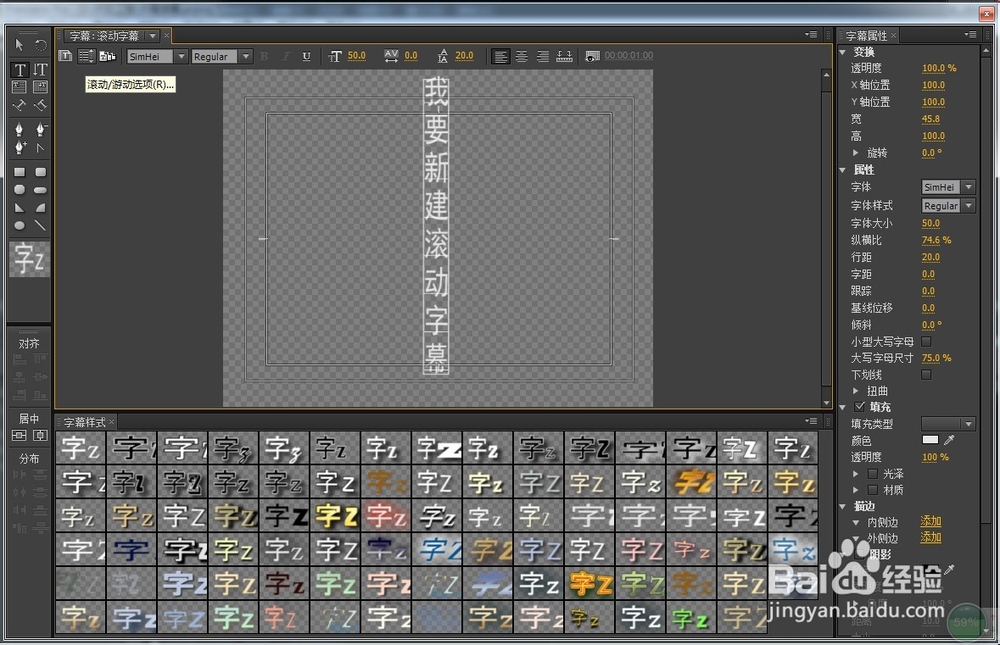
Task: Select the Rectangle shape tool
Action: pyautogui.click(x=19, y=172)
